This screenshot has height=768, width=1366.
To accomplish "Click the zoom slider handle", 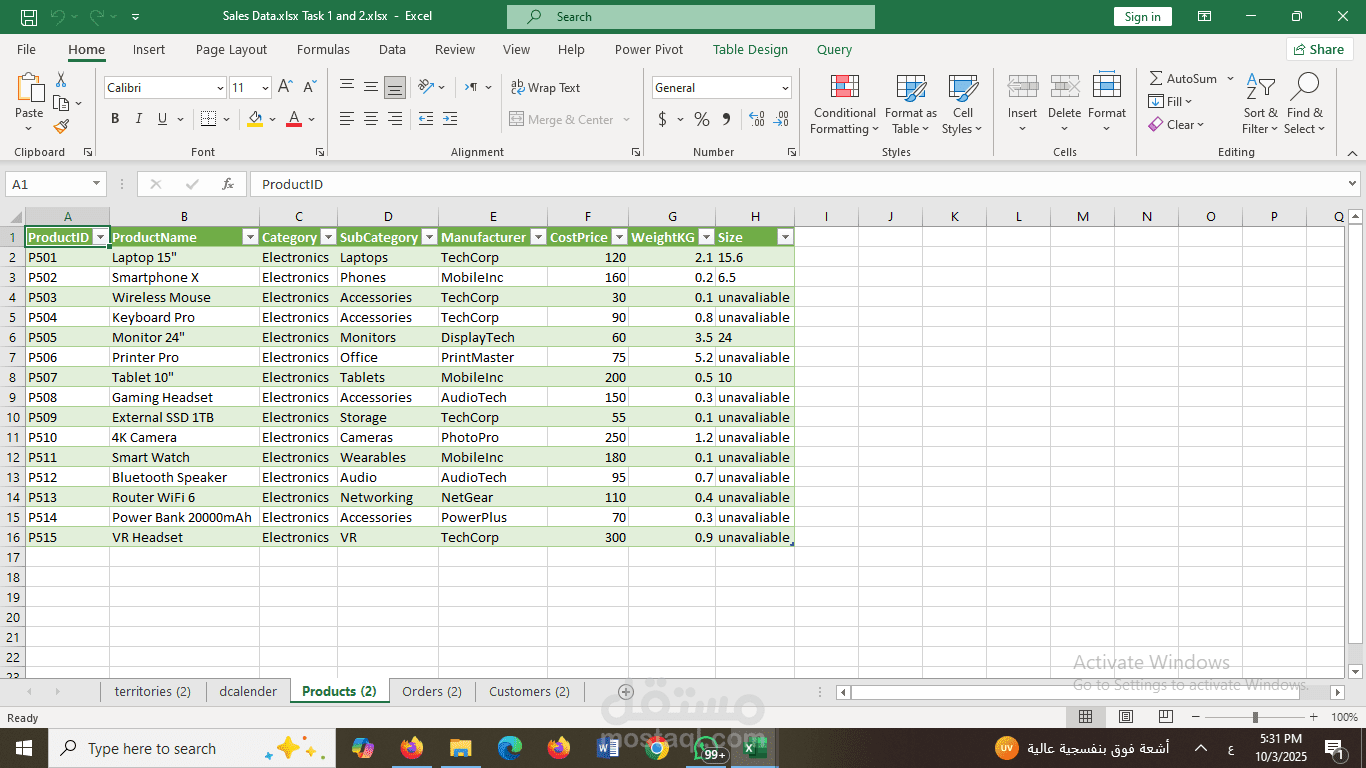I will pyautogui.click(x=1255, y=717).
